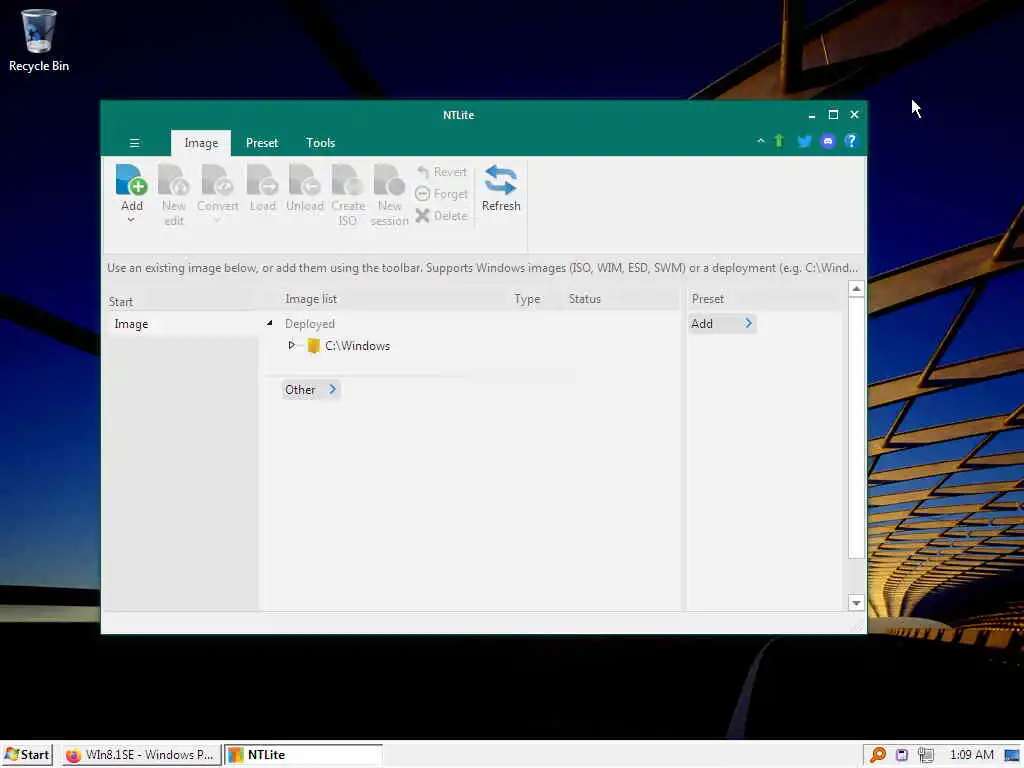
Task: Click the 1:09 AM clock
Action: tap(971, 755)
